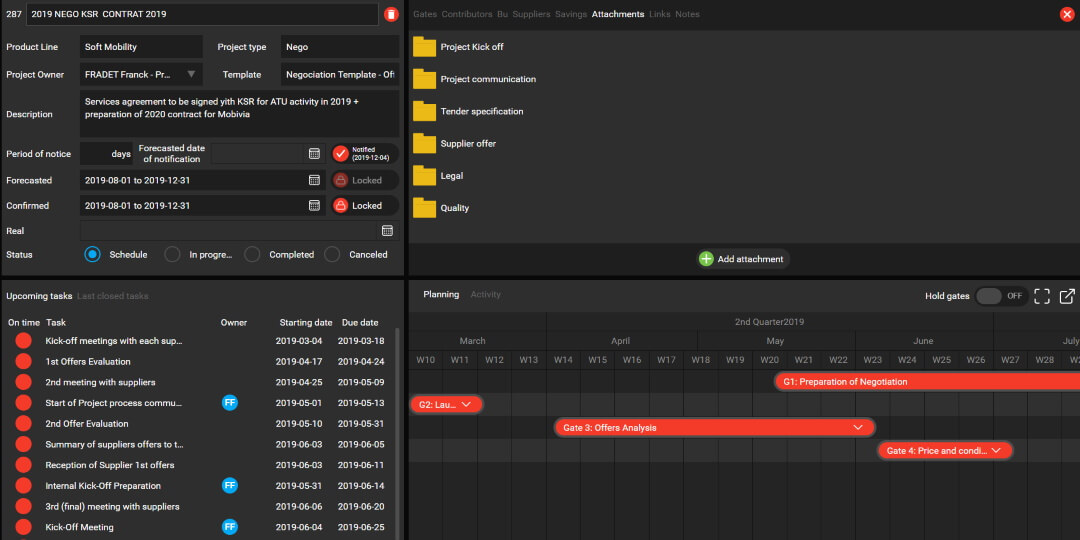Click the Product Line Soft Mobility field

coord(141,47)
